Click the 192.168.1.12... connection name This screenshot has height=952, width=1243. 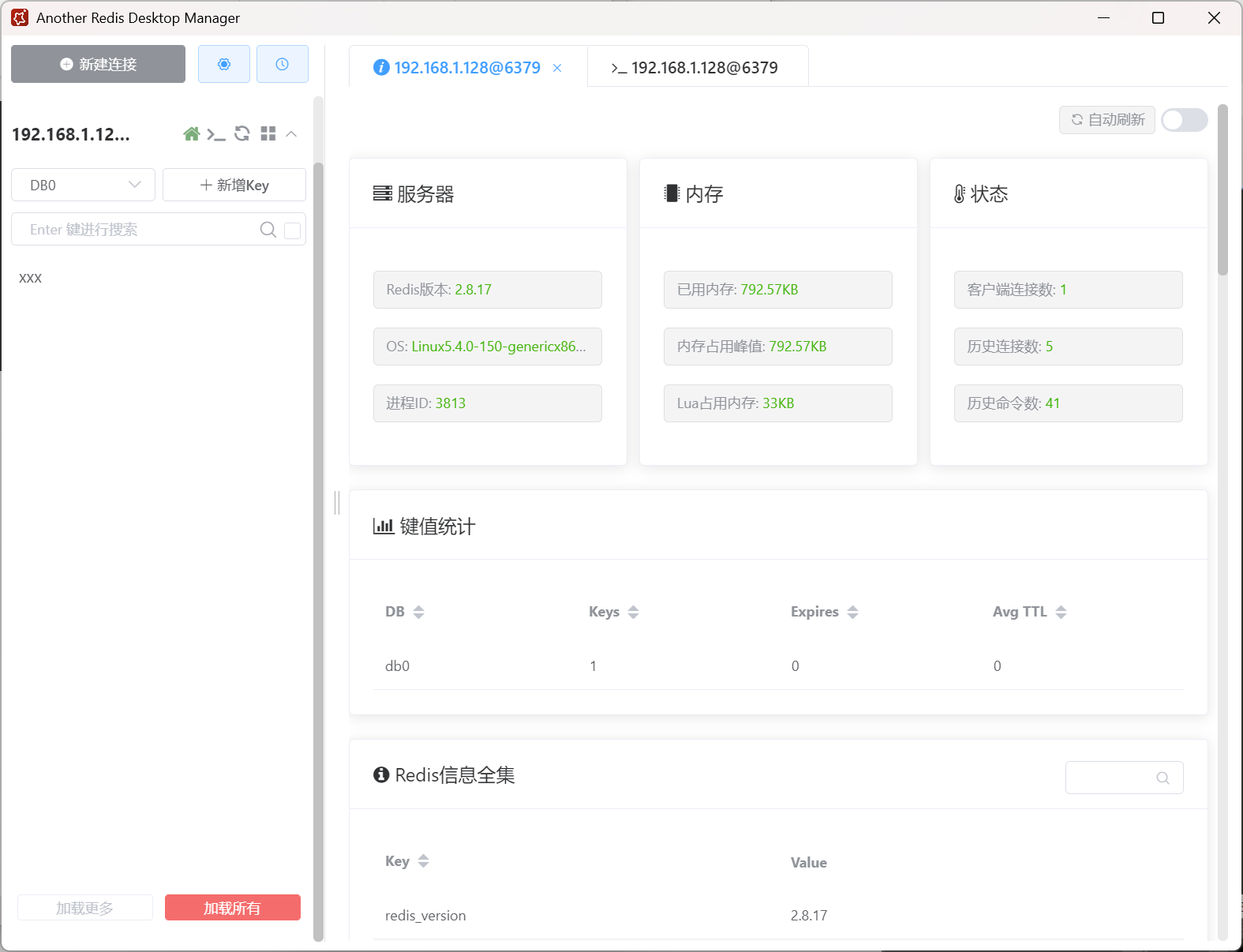coord(71,134)
